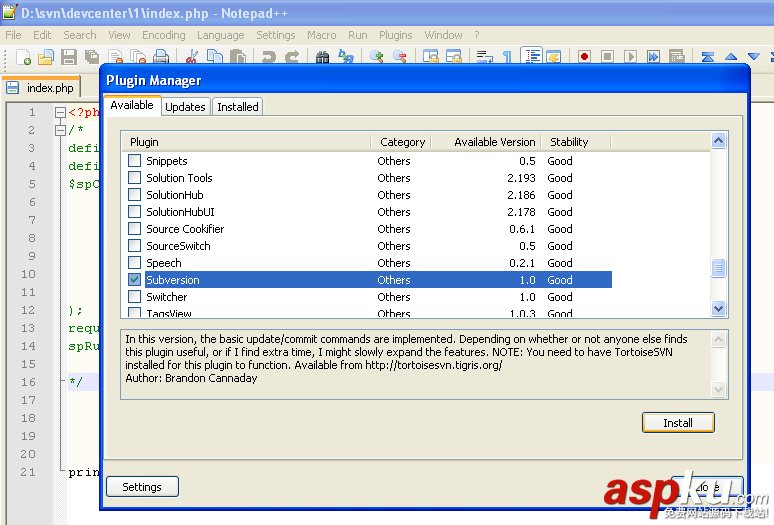Screen dimensions: 774x525
Task: Select the index.php document tab
Action: [x=42, y=88]
